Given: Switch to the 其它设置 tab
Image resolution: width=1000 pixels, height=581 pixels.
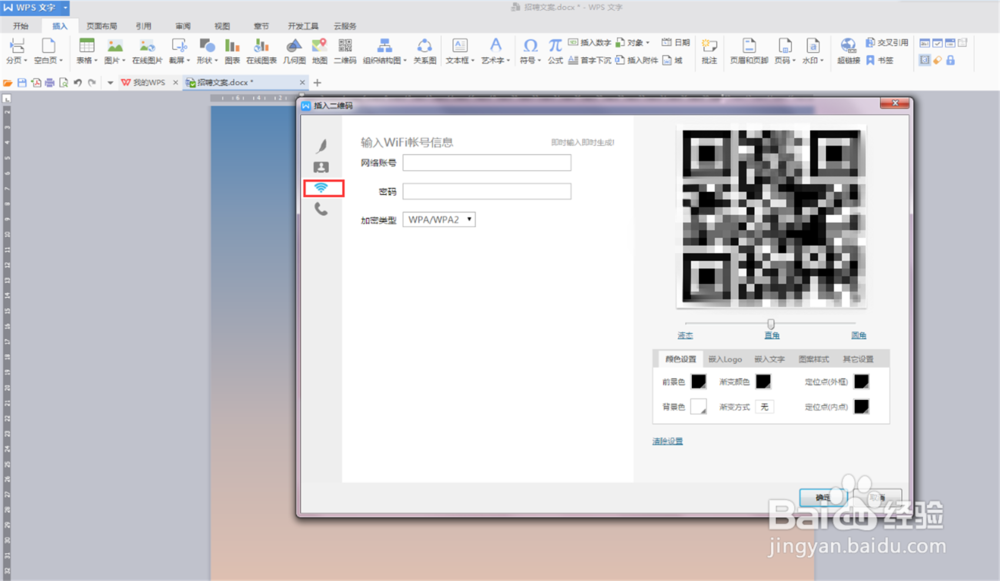Looking at the screenshot, I should (858, 359).
